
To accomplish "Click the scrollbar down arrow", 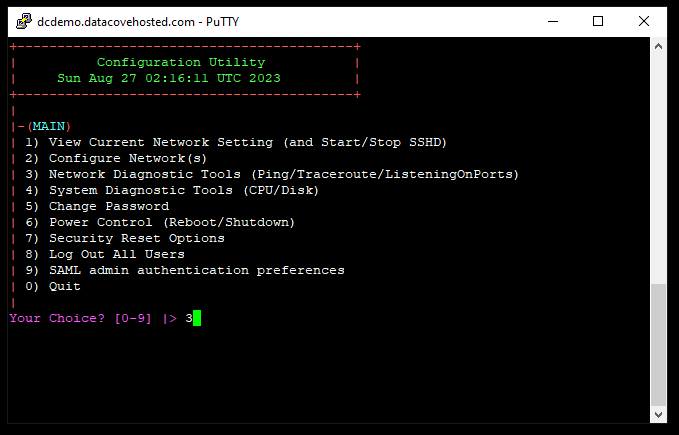I will 658,415.
